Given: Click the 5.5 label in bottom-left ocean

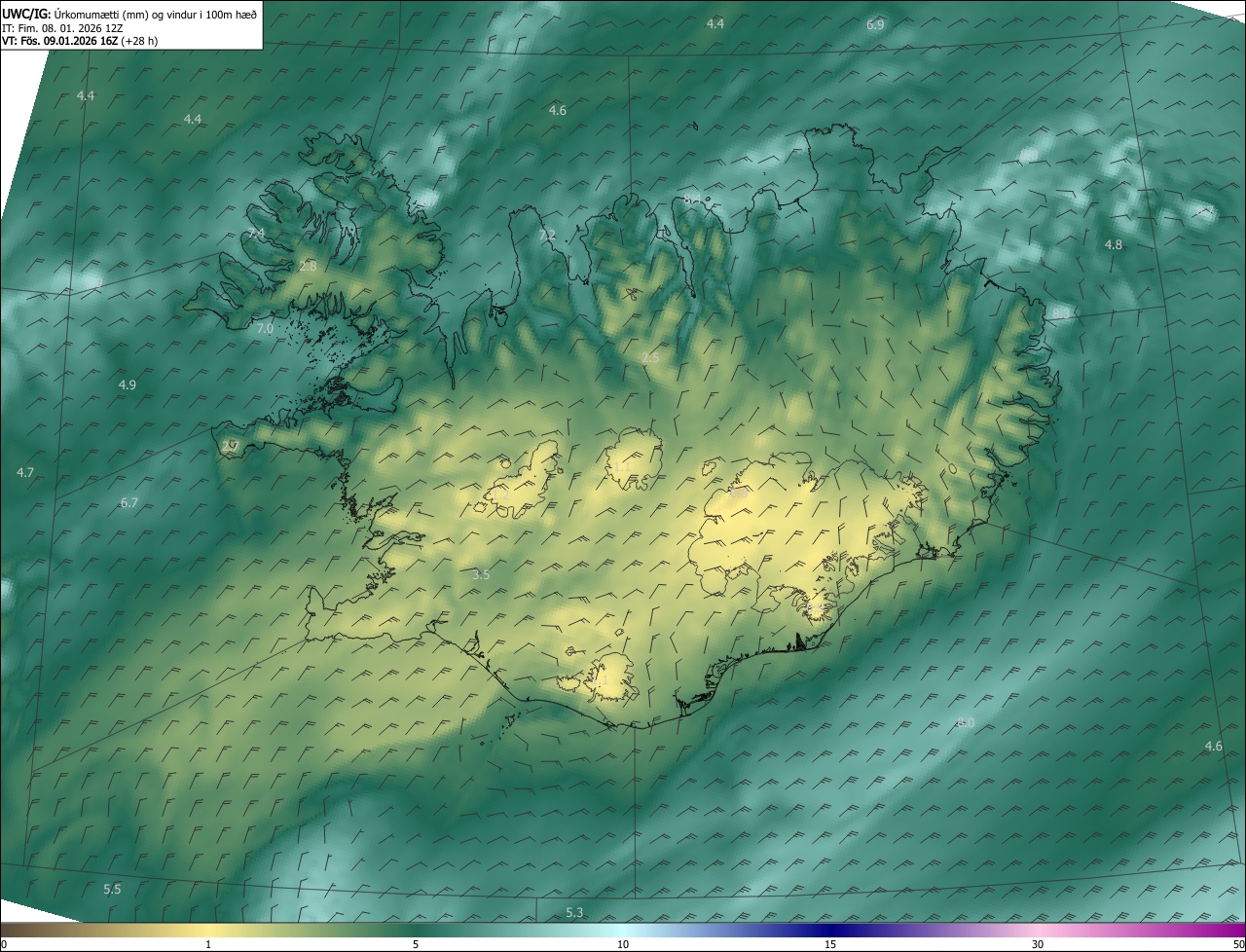Looking at the screenshot, I should (x=112, y=890).
